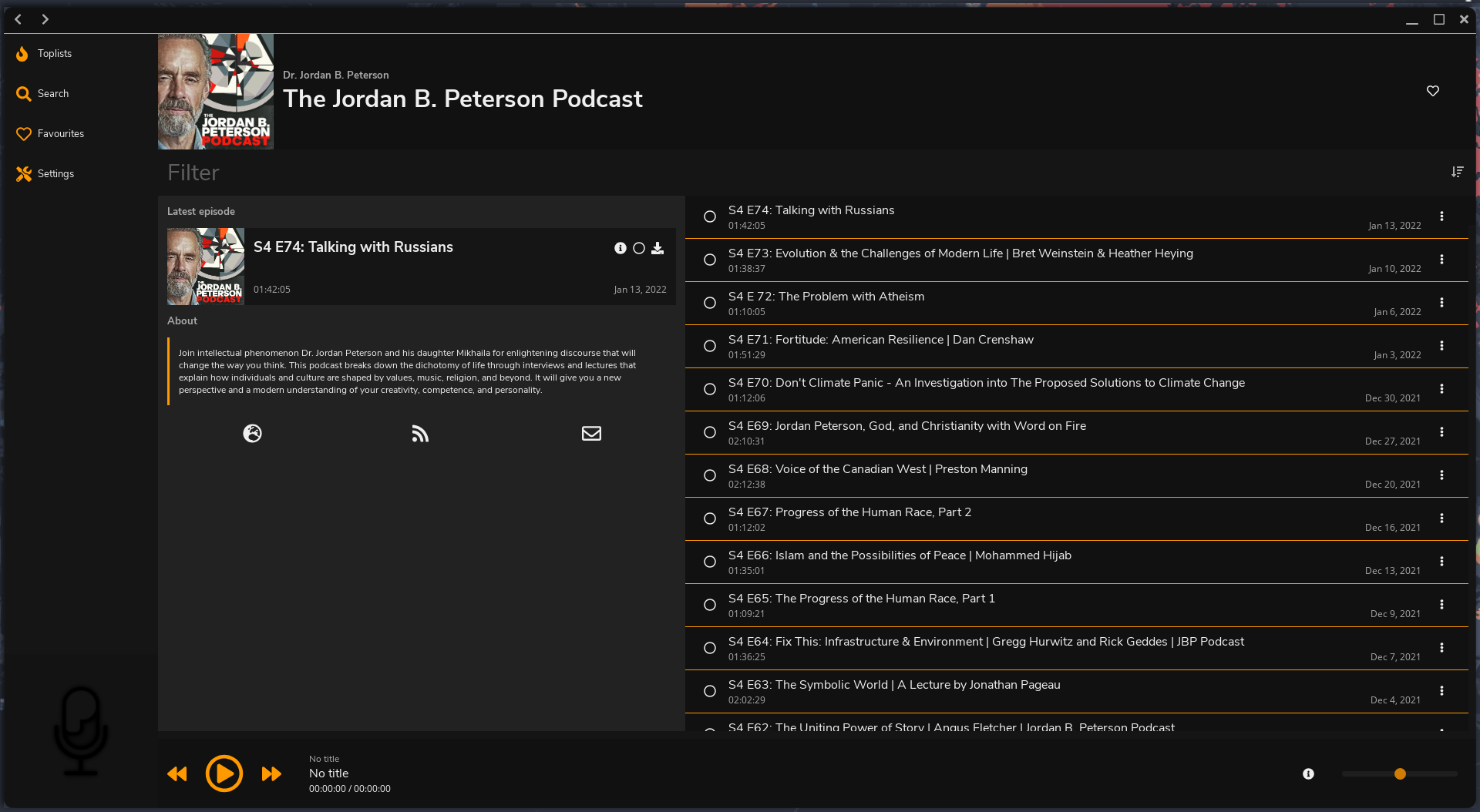Open more options for S4 E71 Fortitude
Viewport: 1480px width, 812px height.
[1441, 346]
